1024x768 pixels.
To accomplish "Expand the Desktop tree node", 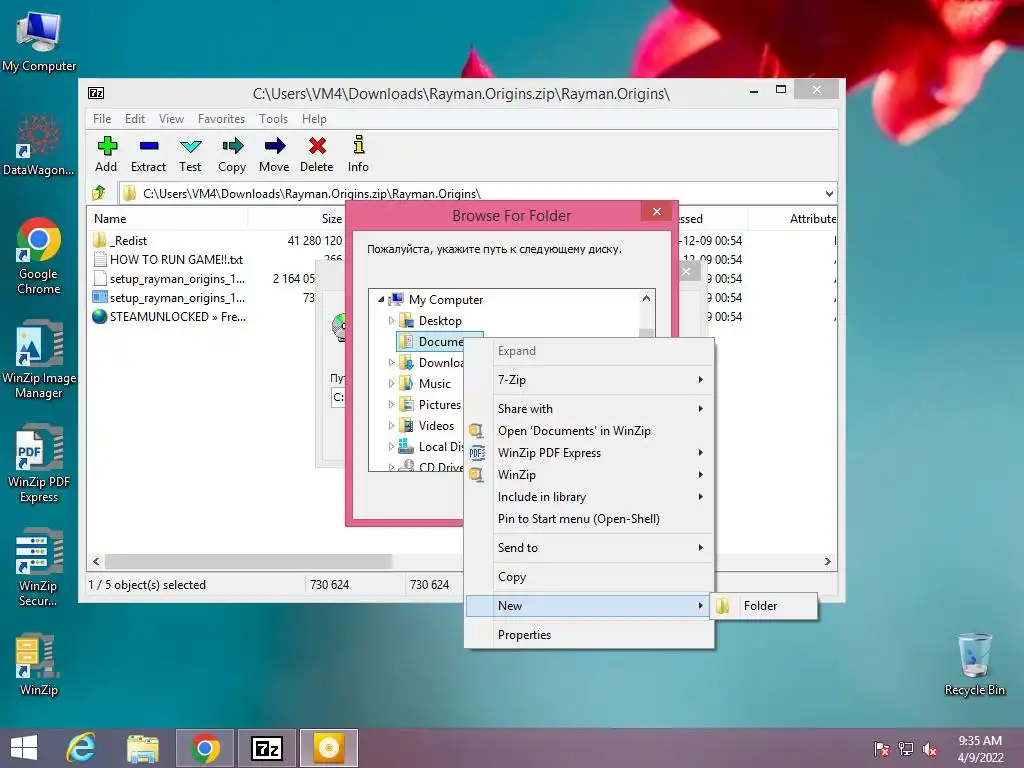I will (391, 321).
